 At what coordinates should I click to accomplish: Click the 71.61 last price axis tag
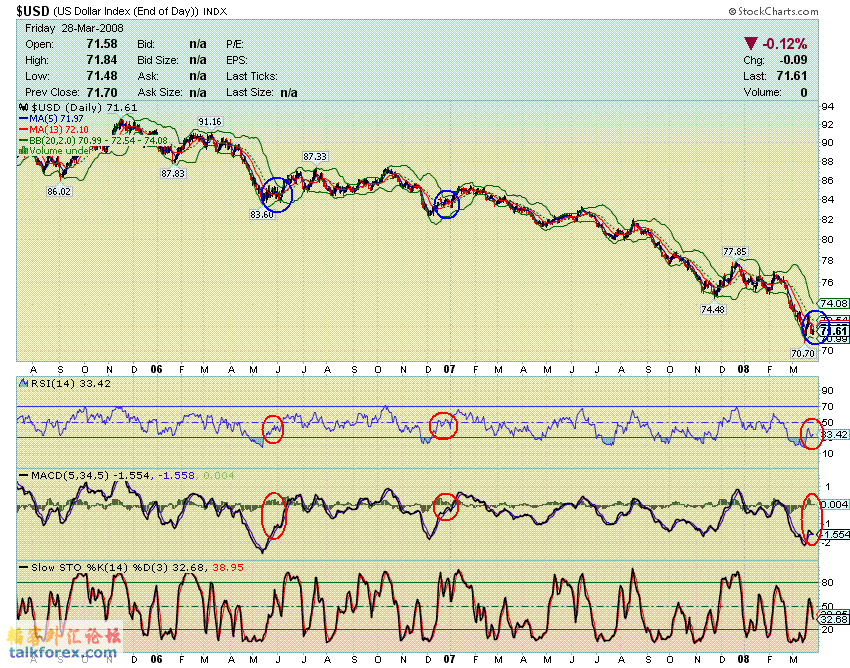(834, 331)
